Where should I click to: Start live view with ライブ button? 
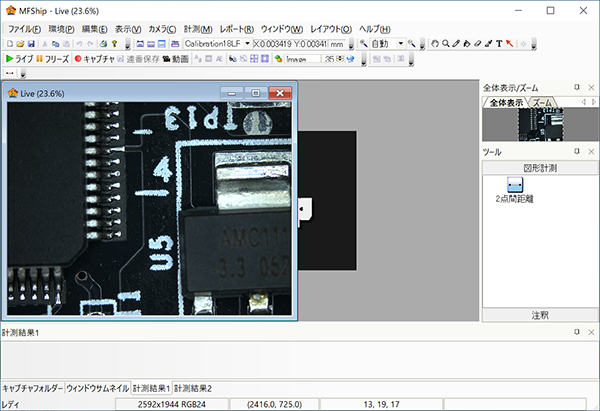pos(19,59)
